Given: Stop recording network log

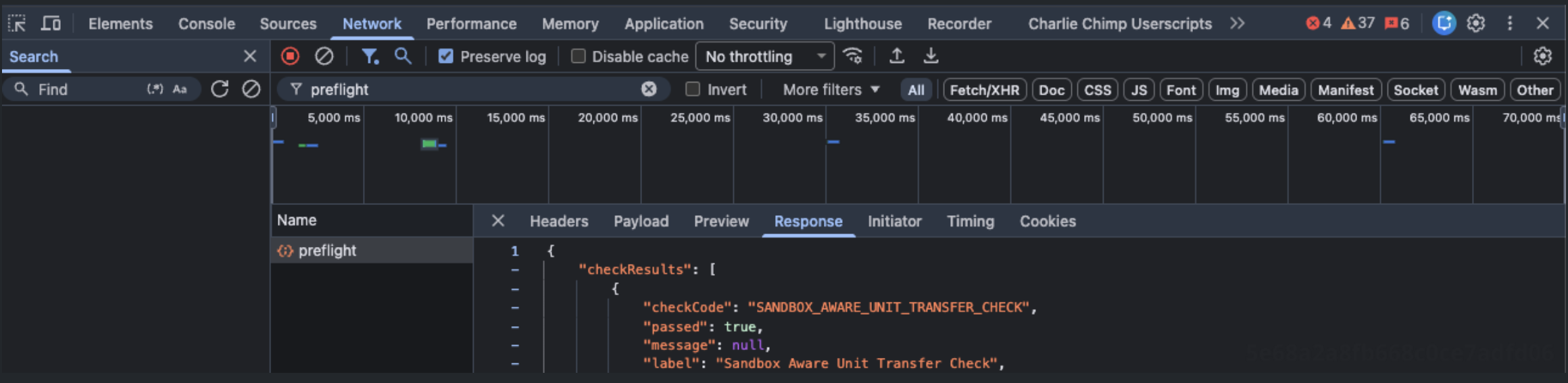Looking at the screenshot, I should 291,56.
